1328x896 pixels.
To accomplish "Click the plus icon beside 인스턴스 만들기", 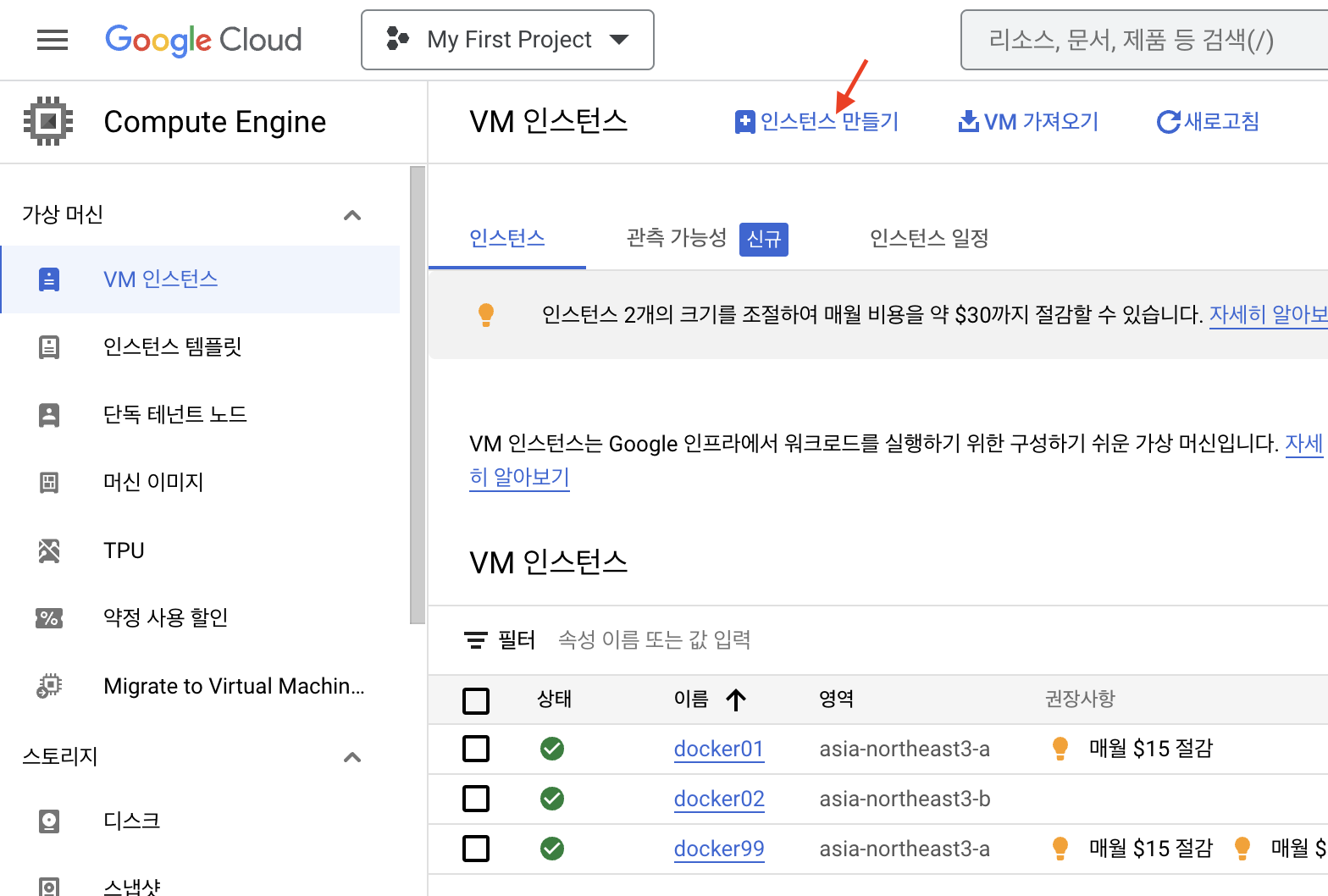I will [744, 122].
